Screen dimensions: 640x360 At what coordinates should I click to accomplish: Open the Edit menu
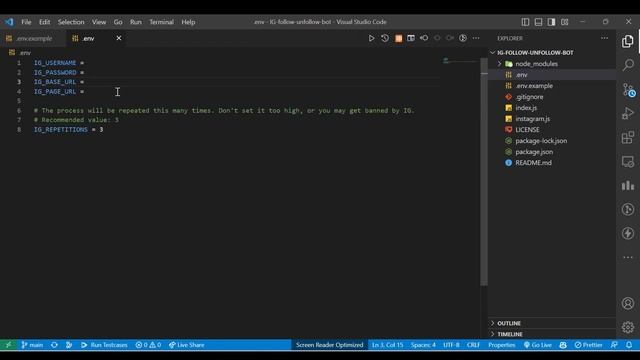click(x=44, y=22)
